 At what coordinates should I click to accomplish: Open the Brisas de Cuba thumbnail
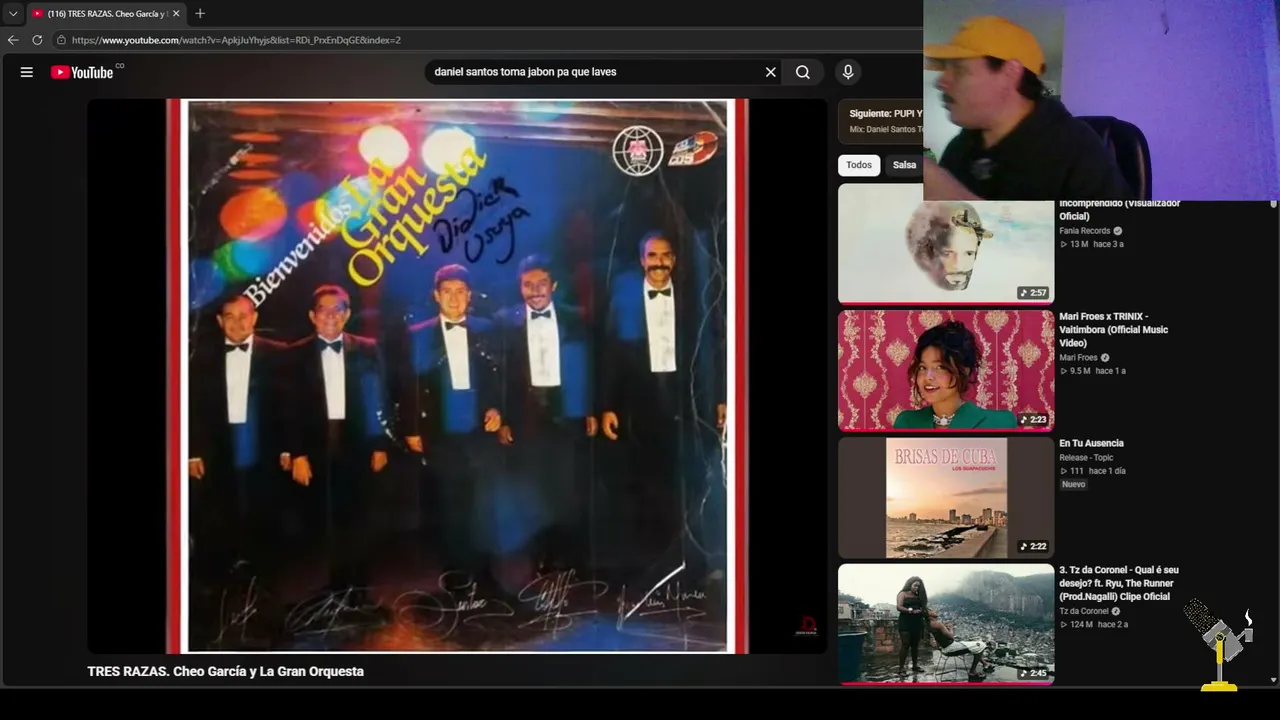946,497
